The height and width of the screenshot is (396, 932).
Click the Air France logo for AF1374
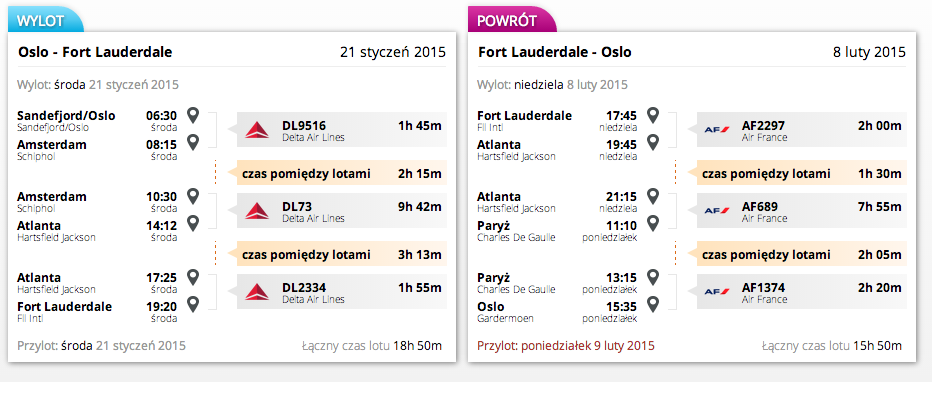coord(716,292)
